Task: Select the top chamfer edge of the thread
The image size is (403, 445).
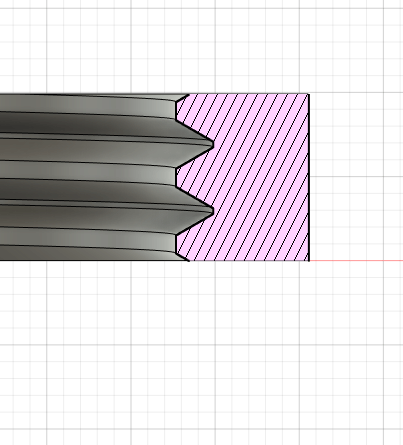Action: point(182,98)
